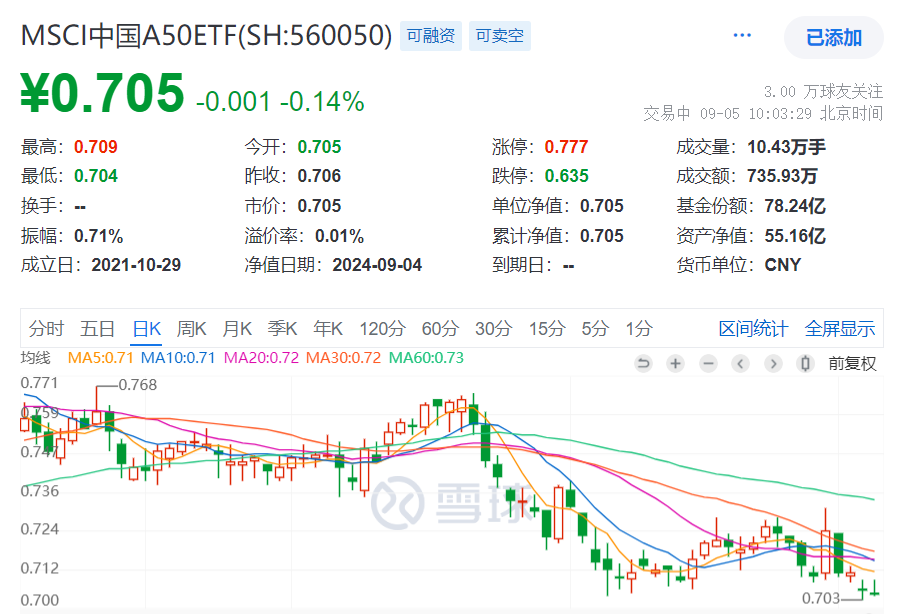
Task: Click the MA60:0.73 moving average label
Action: (x=426, y=357)
